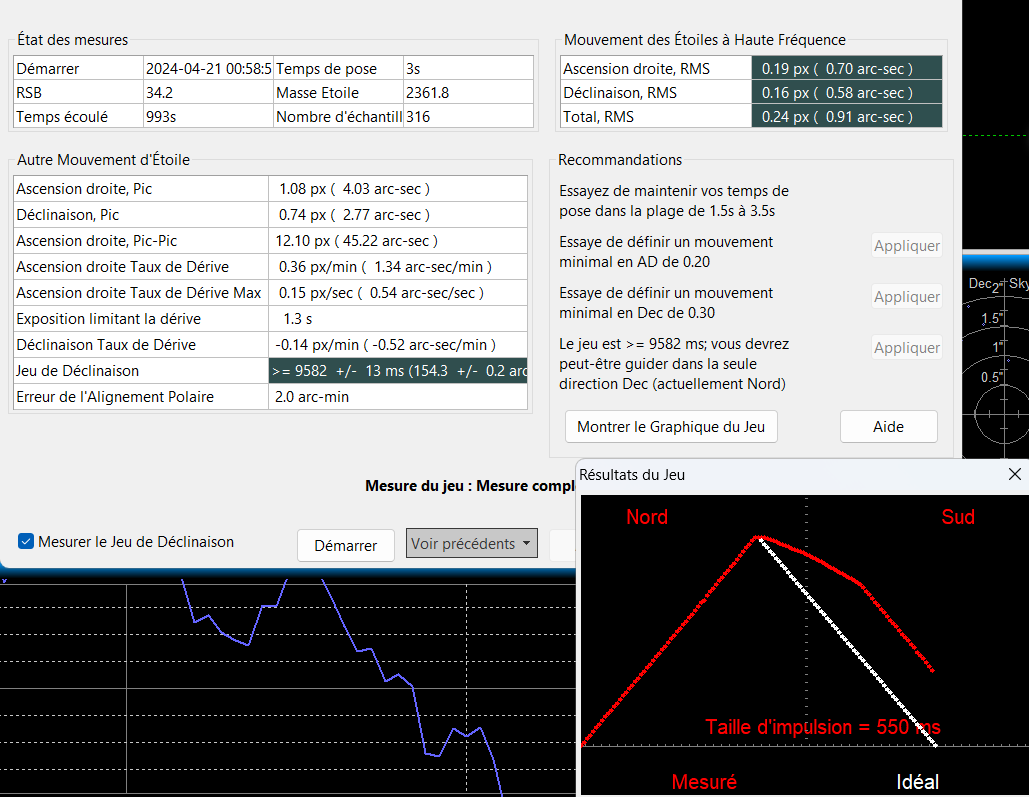
Task: Open the Voir précédents dropdown
Action: click(x=471, y=544)
